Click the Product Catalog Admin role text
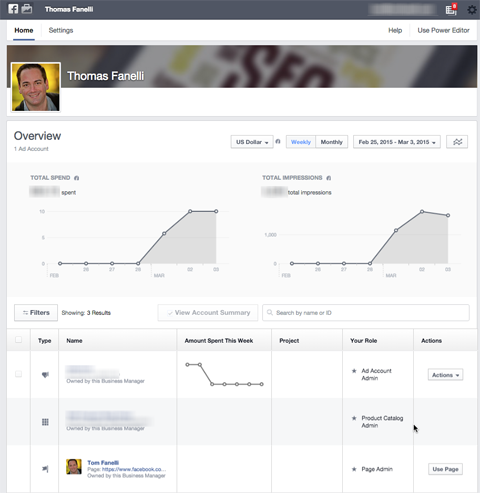Screen dimensions: 480x493 point(382,422)
